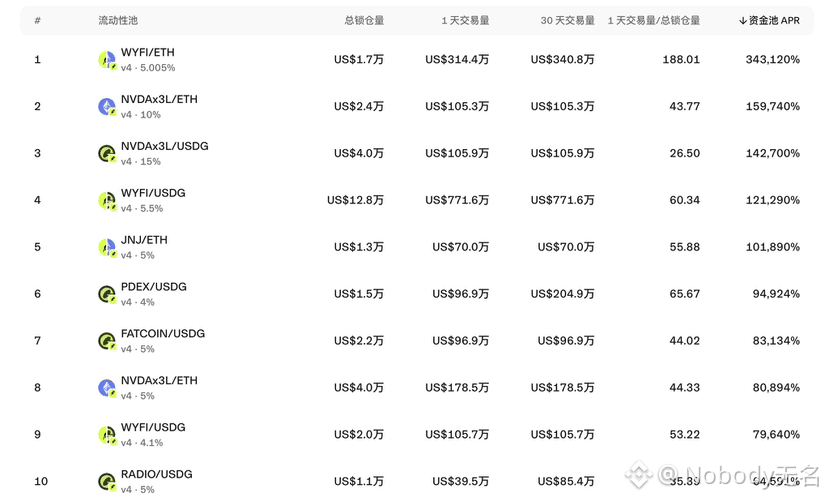Sort by 资金池 APR column header
This screenshot has height=501, width=829.
pyautogui.click(x=769, y=21)
